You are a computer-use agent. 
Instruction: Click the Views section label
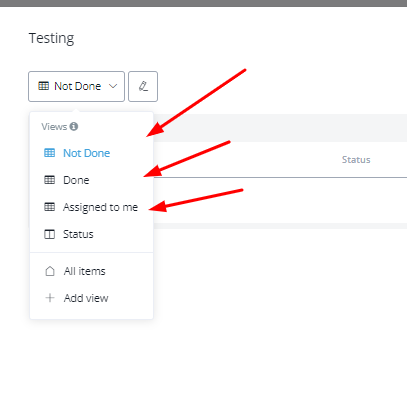(x=54, y=127)
